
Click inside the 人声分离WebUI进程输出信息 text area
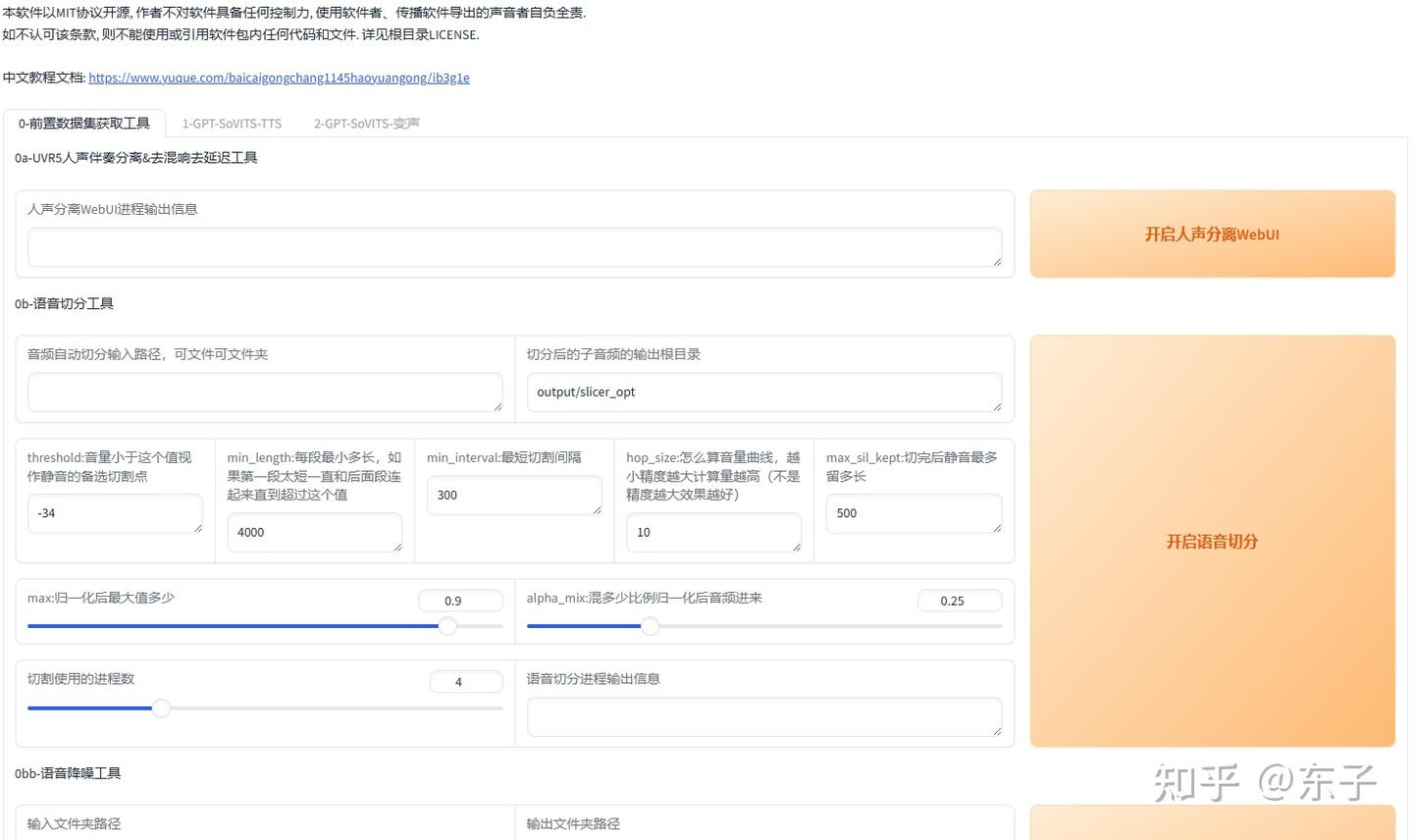click(x=514, y=247)
